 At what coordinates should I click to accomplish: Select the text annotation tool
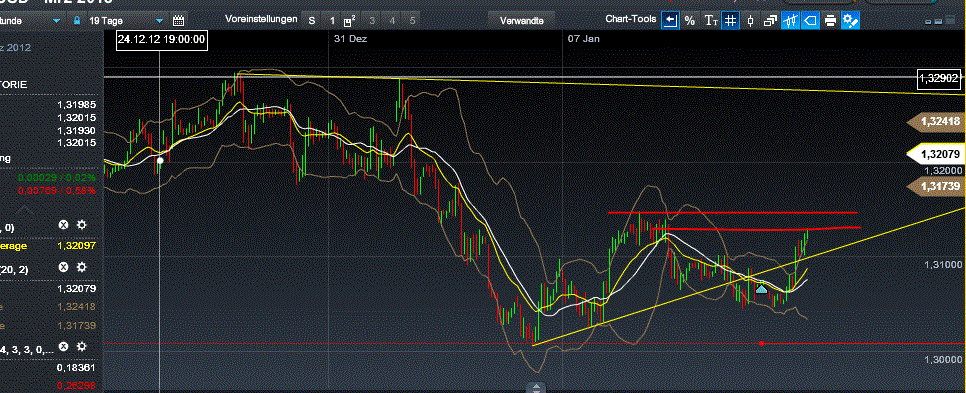[x=711, y=21]
